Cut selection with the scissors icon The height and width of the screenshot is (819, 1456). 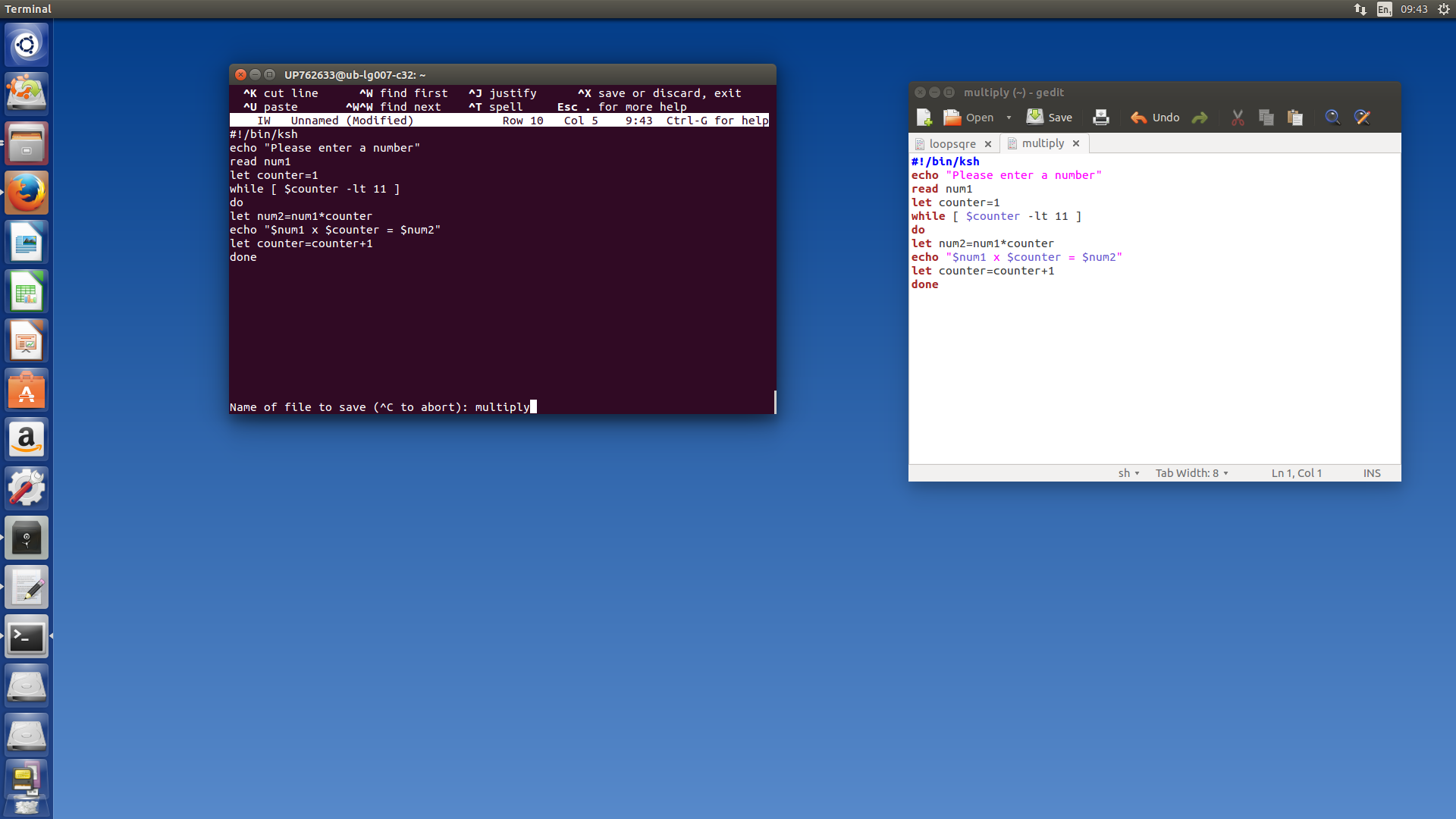point(1238,118)
